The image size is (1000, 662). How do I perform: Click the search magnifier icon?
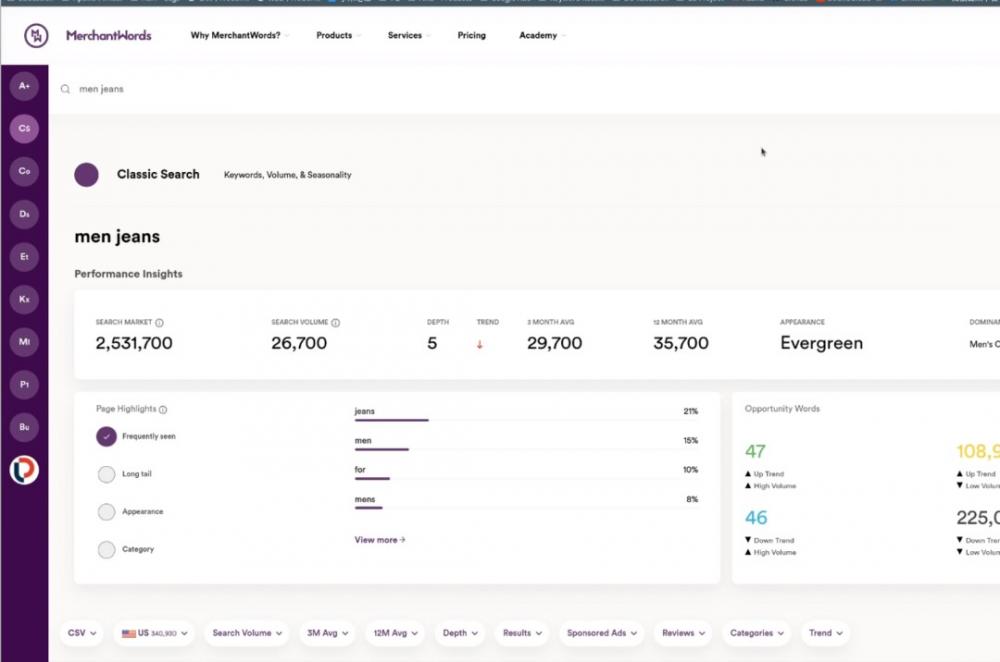pos(65,89)
